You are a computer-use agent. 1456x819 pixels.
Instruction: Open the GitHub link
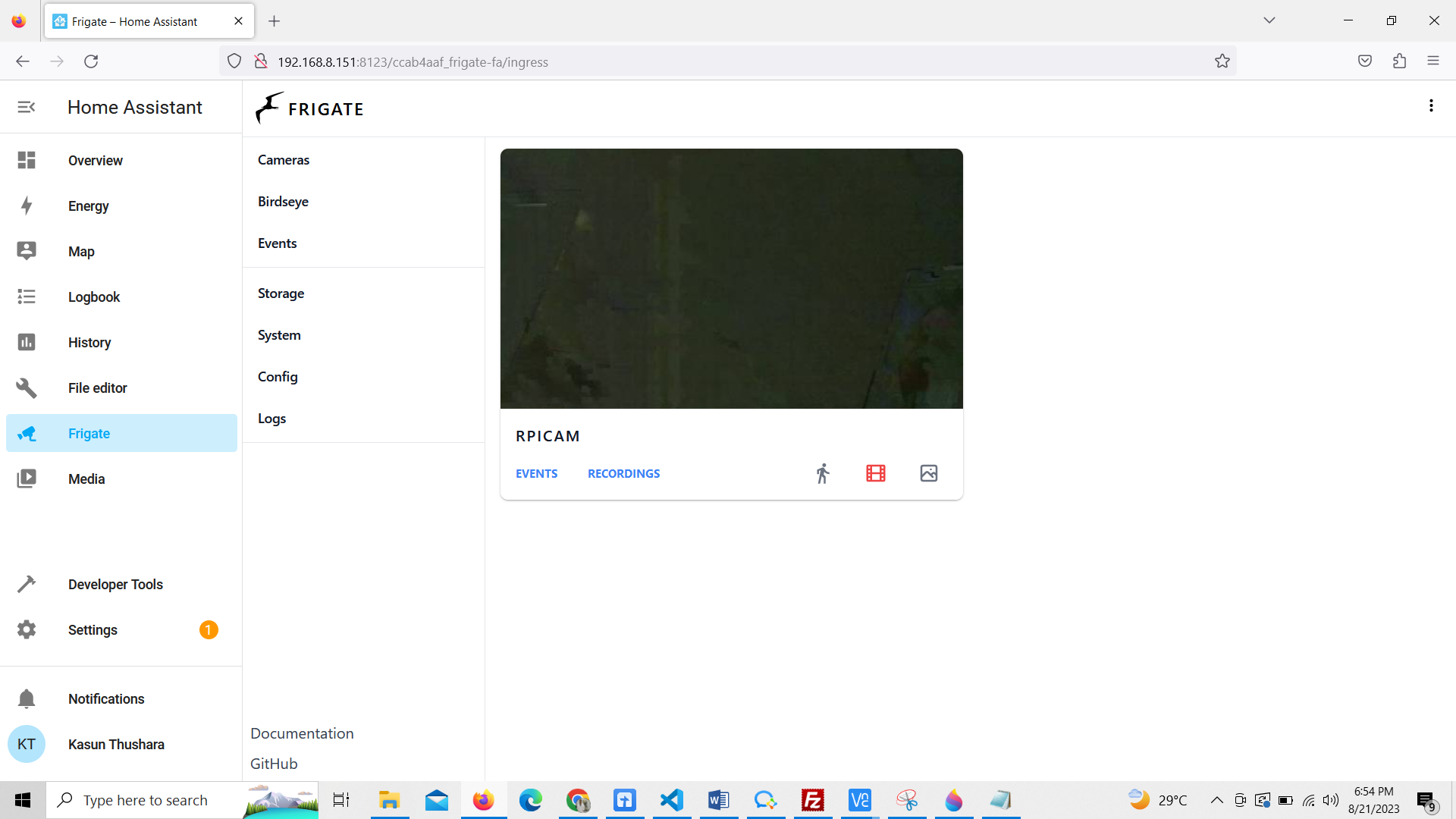coord(274,764)
